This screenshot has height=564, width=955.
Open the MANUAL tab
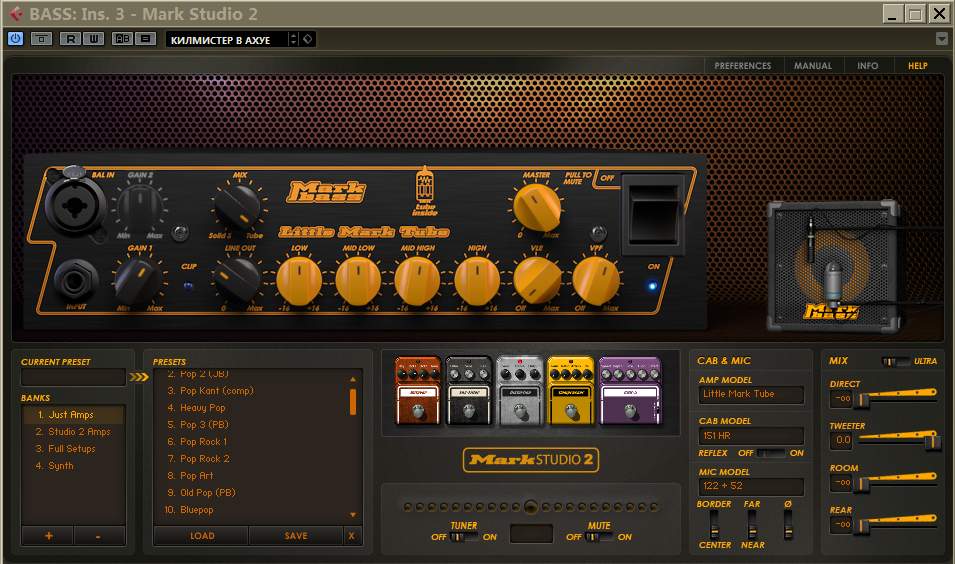812,66
